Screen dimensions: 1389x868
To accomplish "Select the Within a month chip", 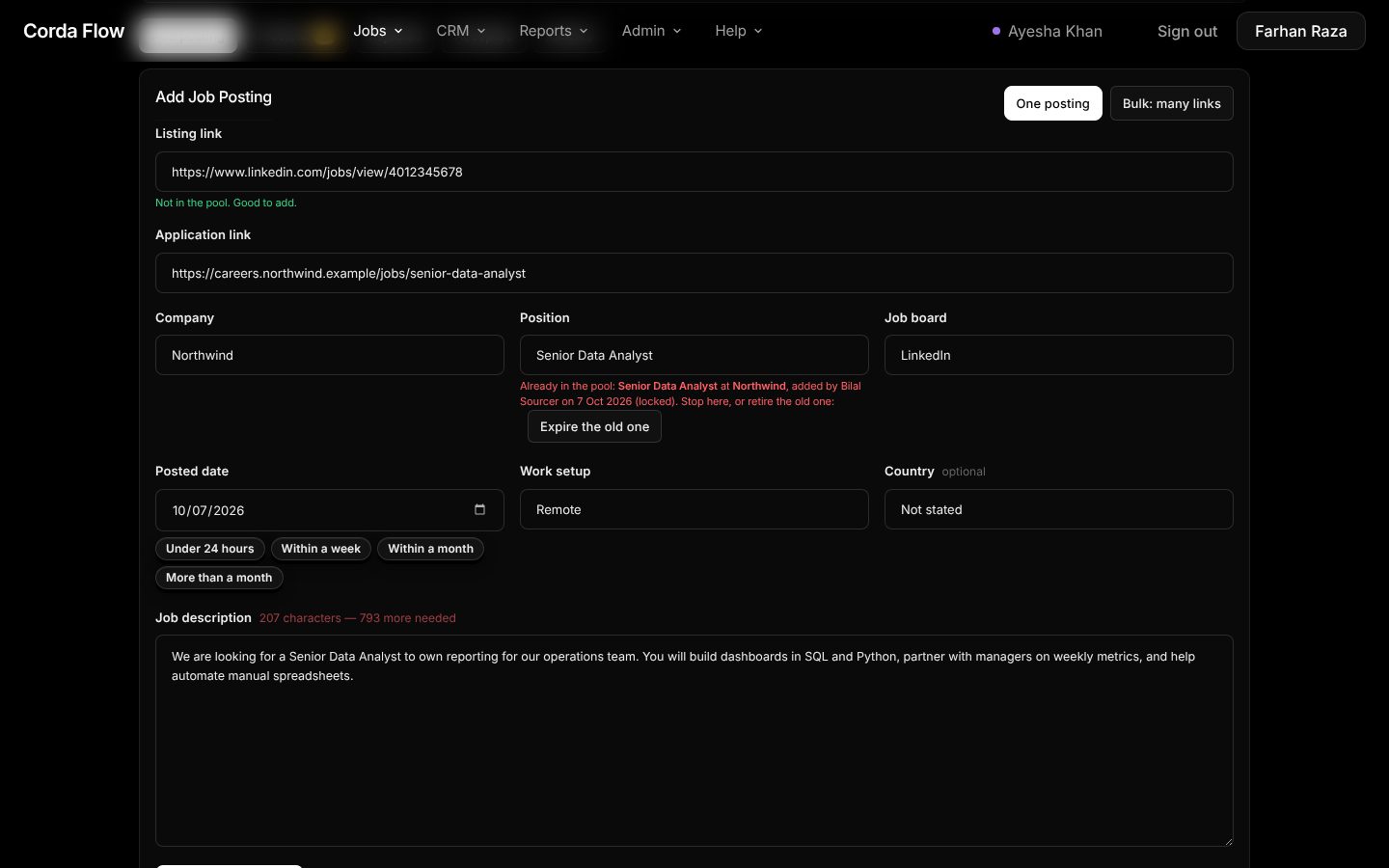I will point(430,549).
